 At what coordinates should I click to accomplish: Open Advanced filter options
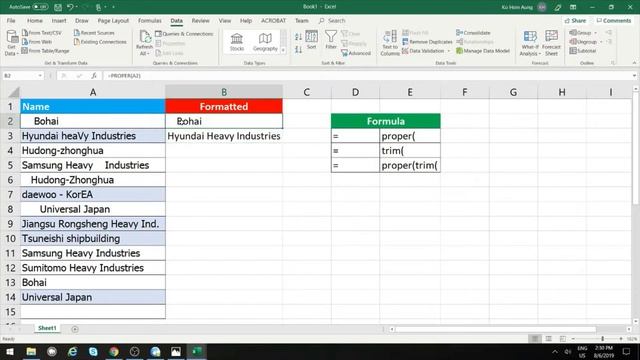(356, 53)
